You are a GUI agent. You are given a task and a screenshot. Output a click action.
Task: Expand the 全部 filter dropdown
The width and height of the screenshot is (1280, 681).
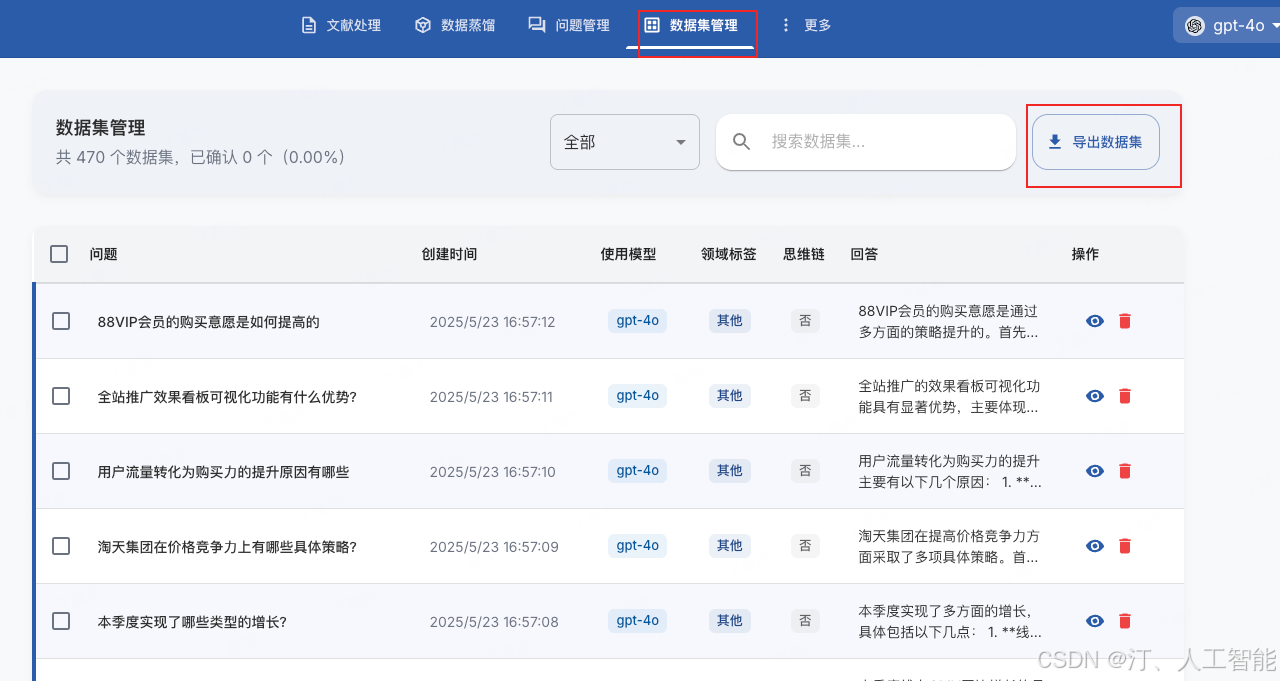click(625, 142)
